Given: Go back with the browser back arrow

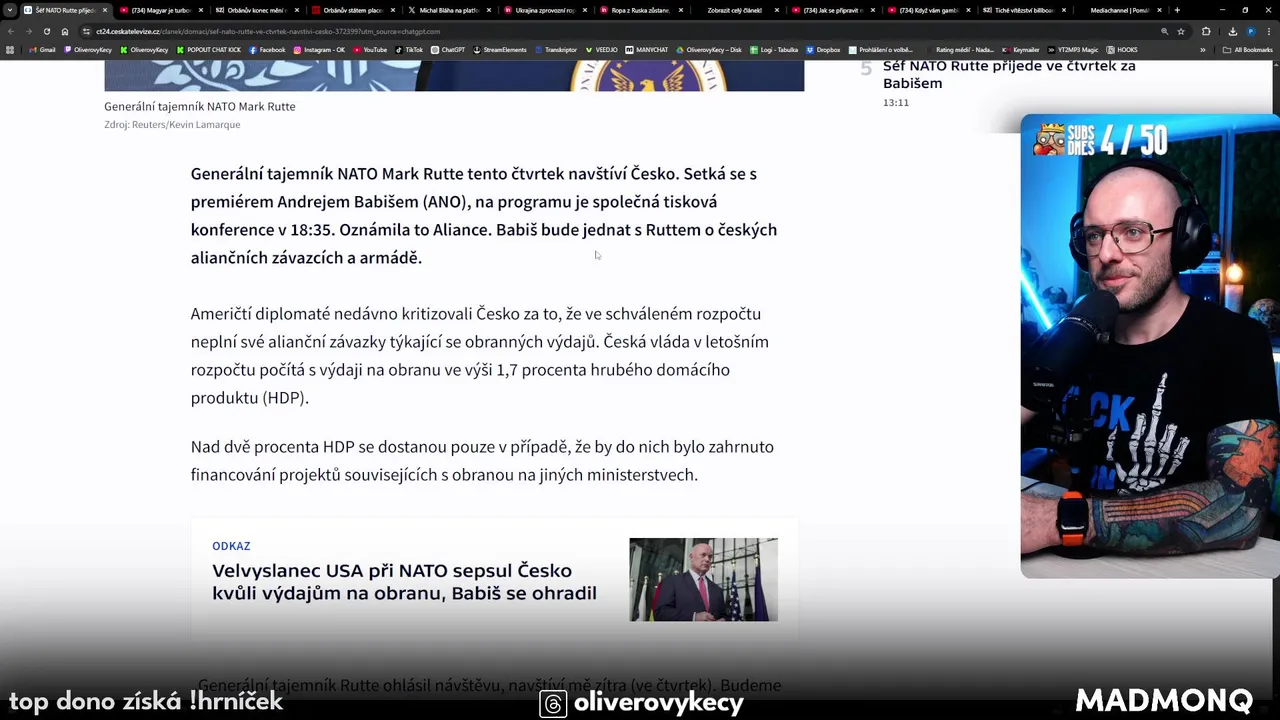Looking at the screenshot, I should tap(11, 31).
